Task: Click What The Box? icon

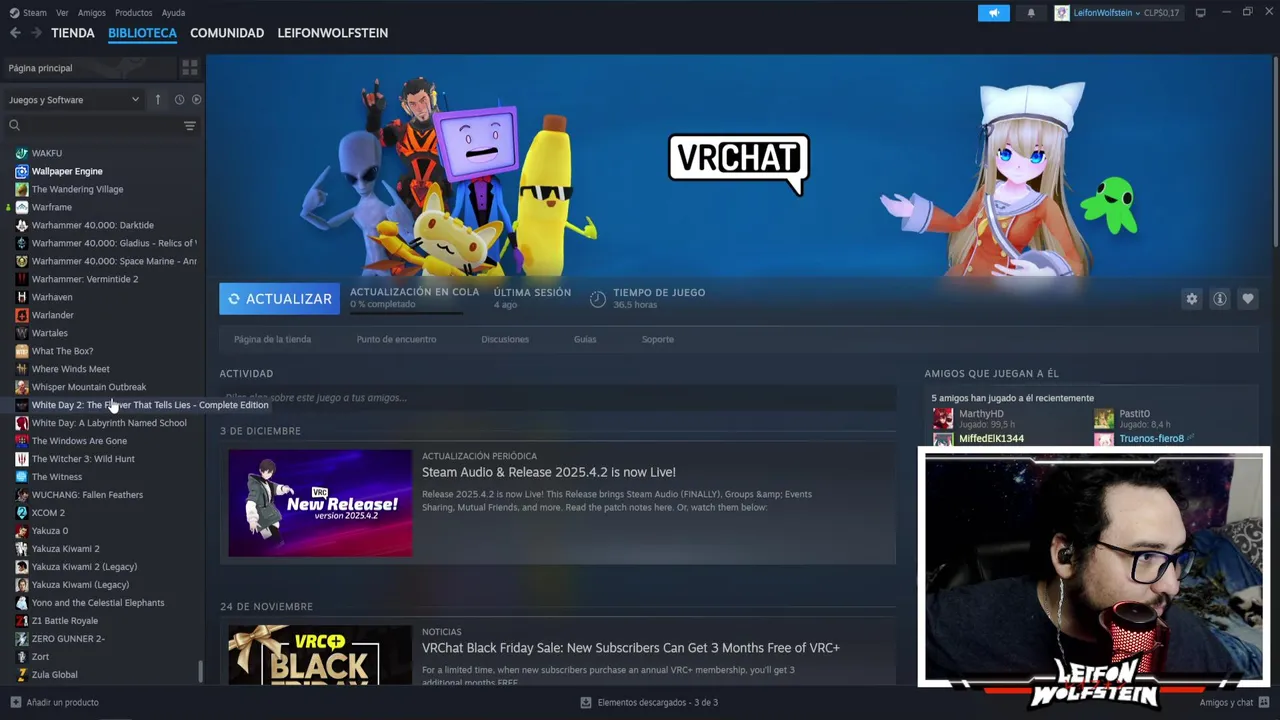Action: coord(21,351)
